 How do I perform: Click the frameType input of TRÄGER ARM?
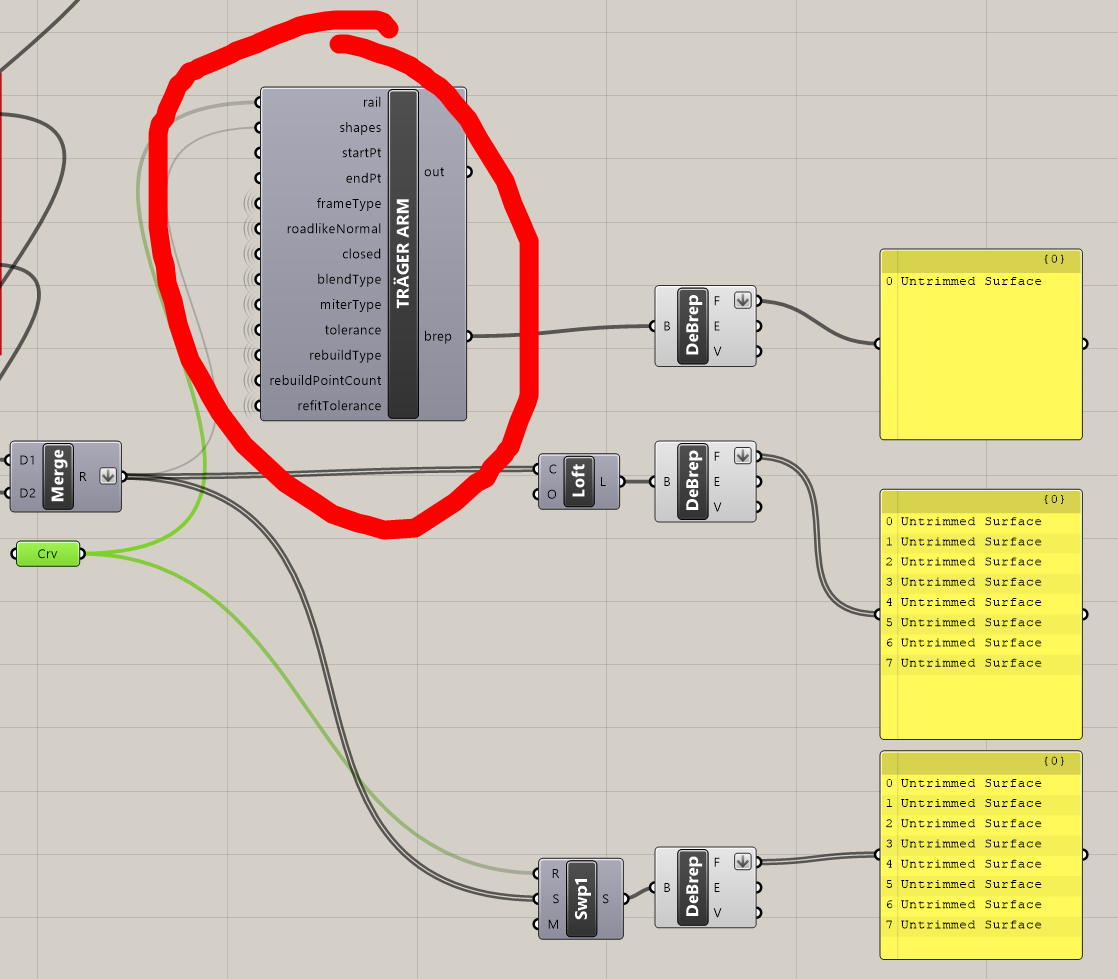point(349,203)
